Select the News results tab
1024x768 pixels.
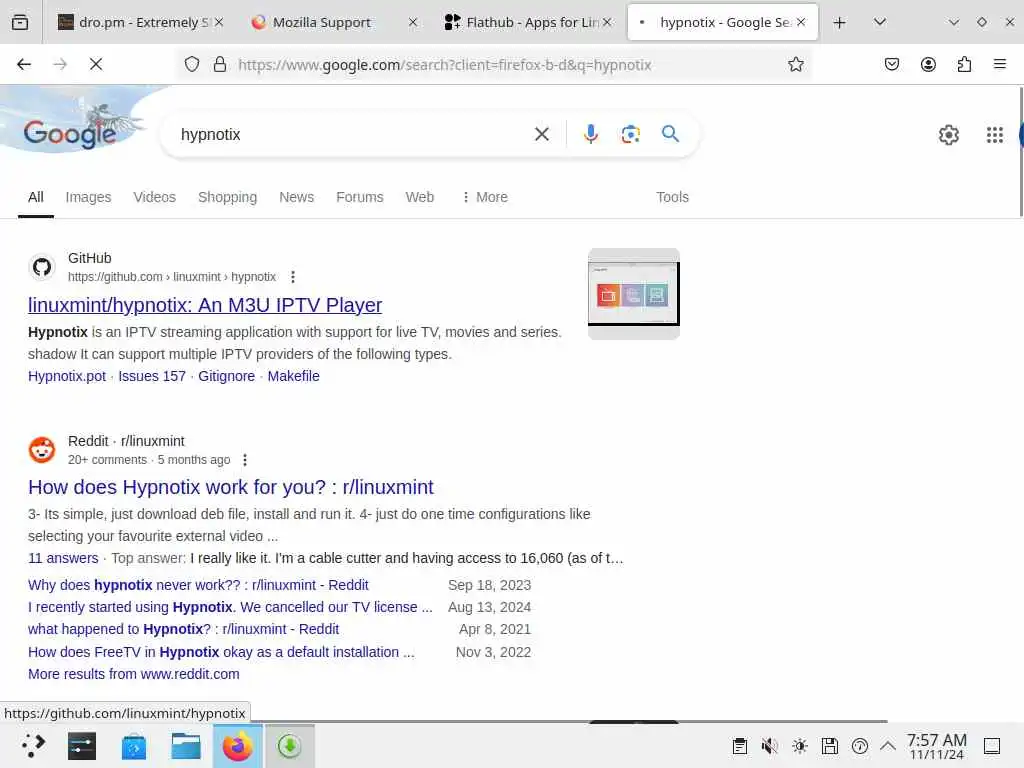296,197
